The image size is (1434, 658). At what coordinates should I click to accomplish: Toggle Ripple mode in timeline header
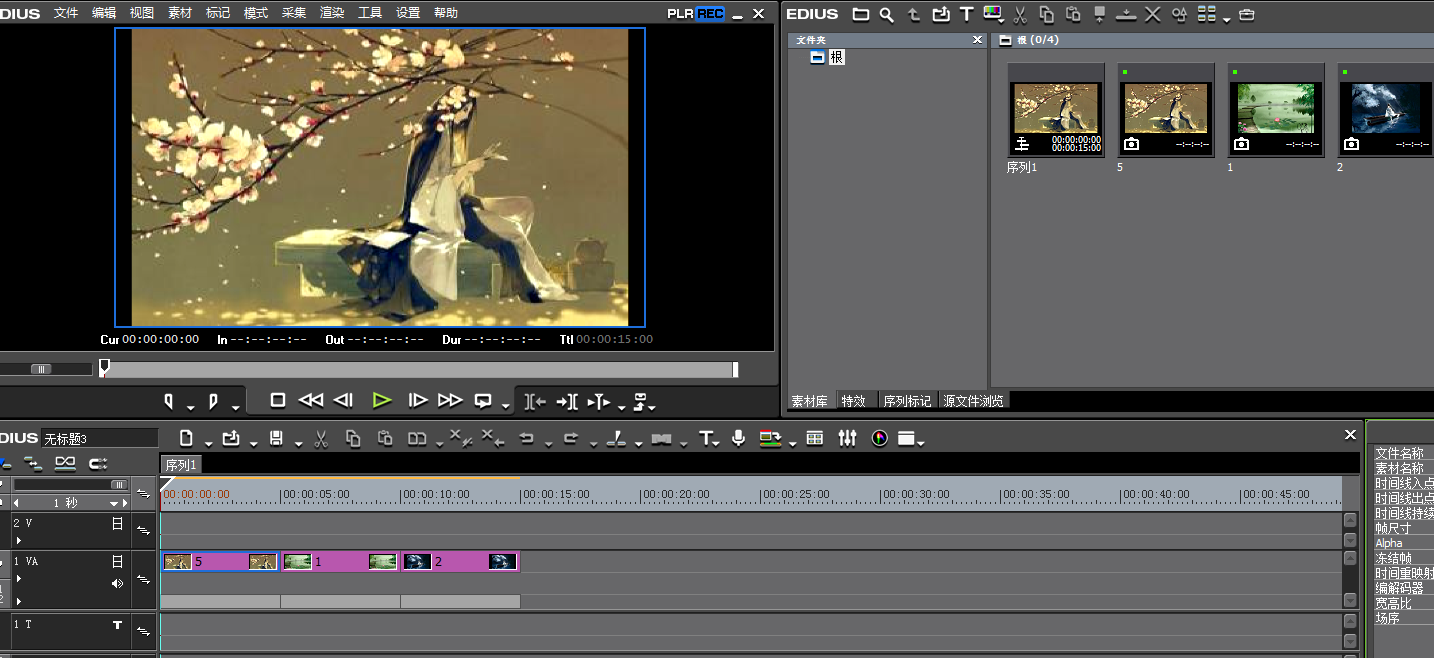pos(33,463)
